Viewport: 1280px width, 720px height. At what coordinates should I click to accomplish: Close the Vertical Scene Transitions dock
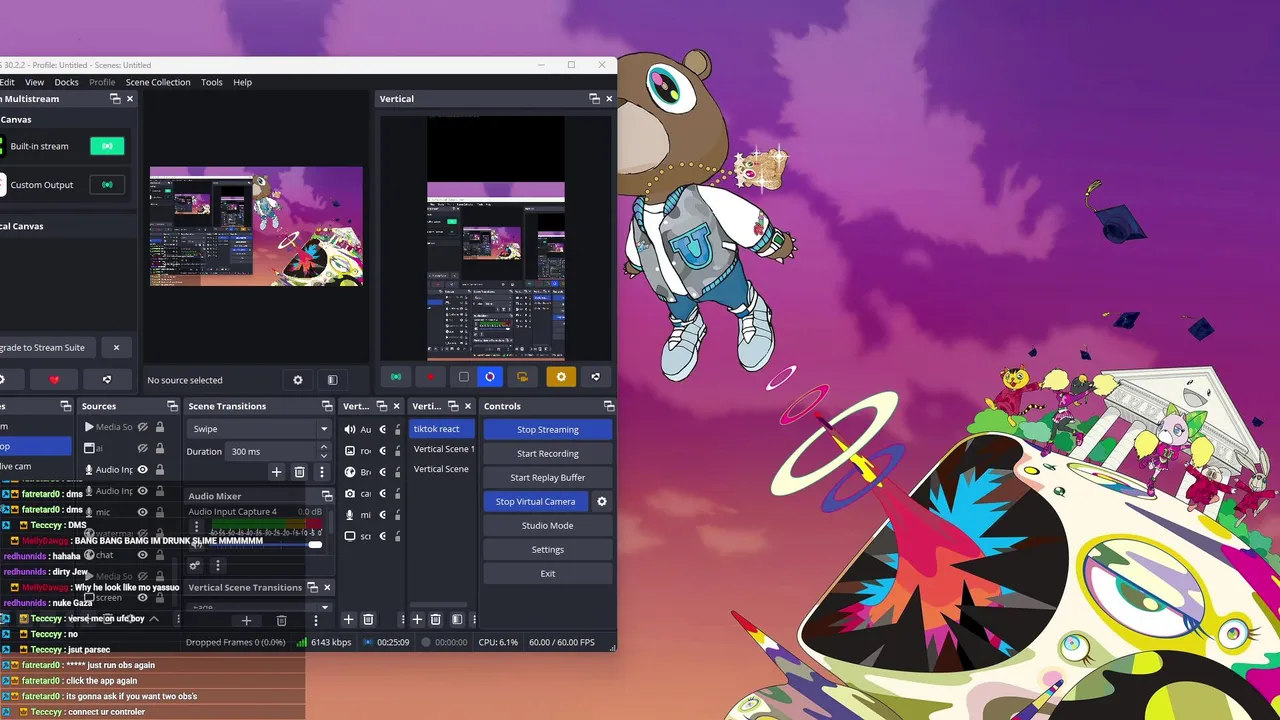pyautogui.click(x=327, y=587)
